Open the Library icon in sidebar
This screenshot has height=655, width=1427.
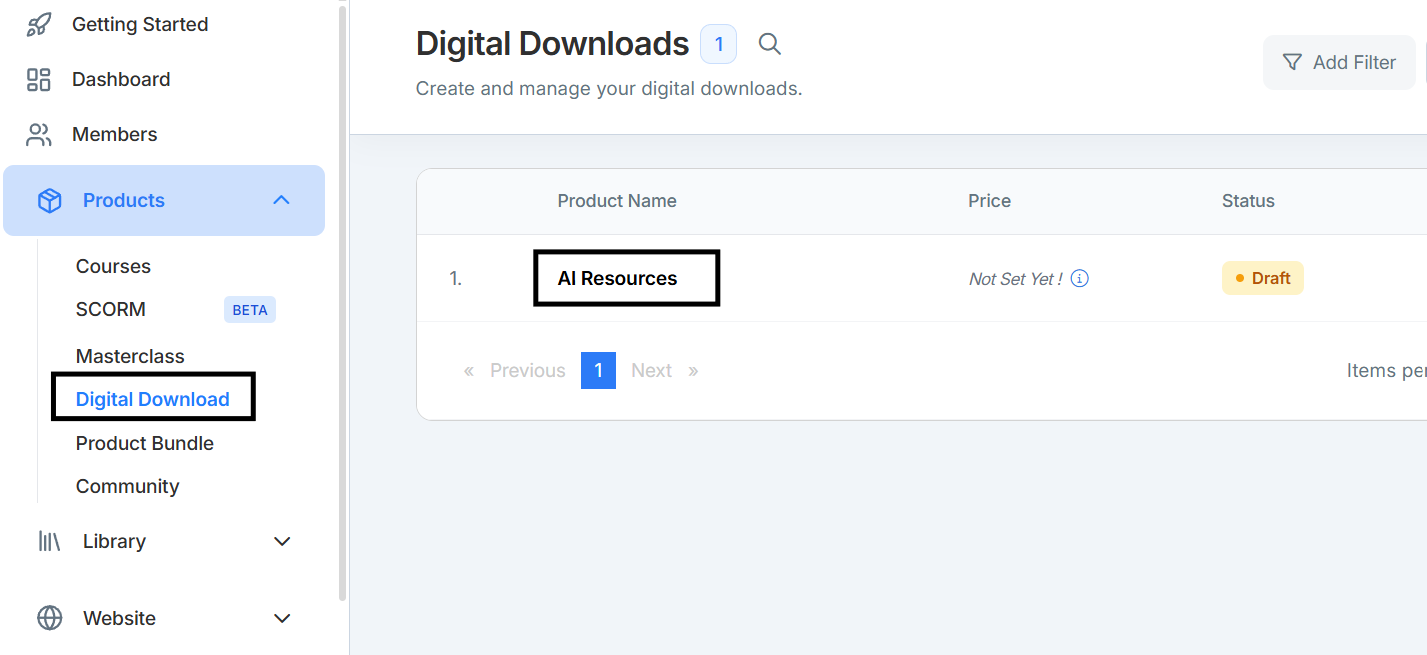[48, 541]
